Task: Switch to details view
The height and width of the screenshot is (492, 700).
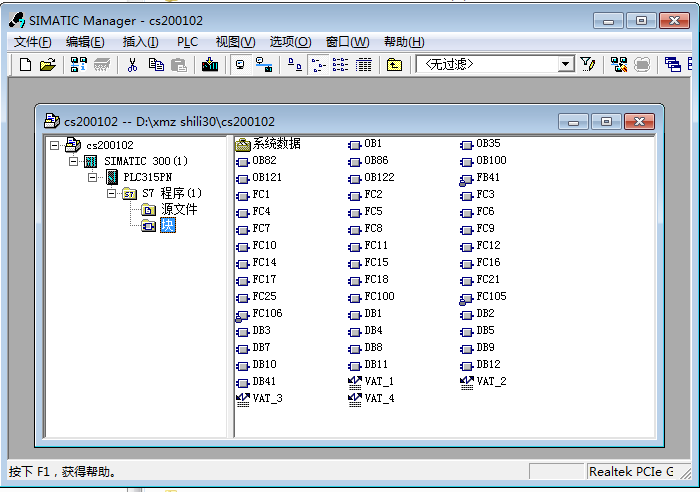Action: click(x=363, y=65)
